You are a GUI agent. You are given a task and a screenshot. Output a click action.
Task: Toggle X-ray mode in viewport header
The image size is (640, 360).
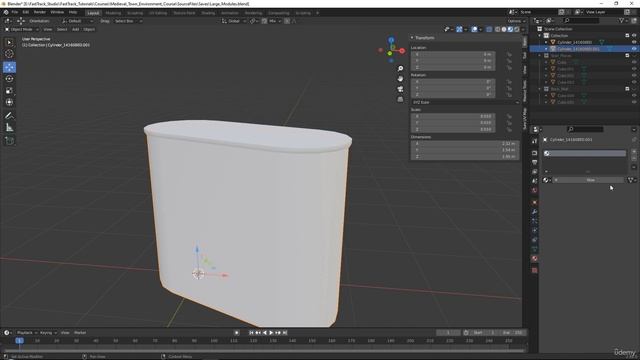pyautogui.click(x=489, y=29)
